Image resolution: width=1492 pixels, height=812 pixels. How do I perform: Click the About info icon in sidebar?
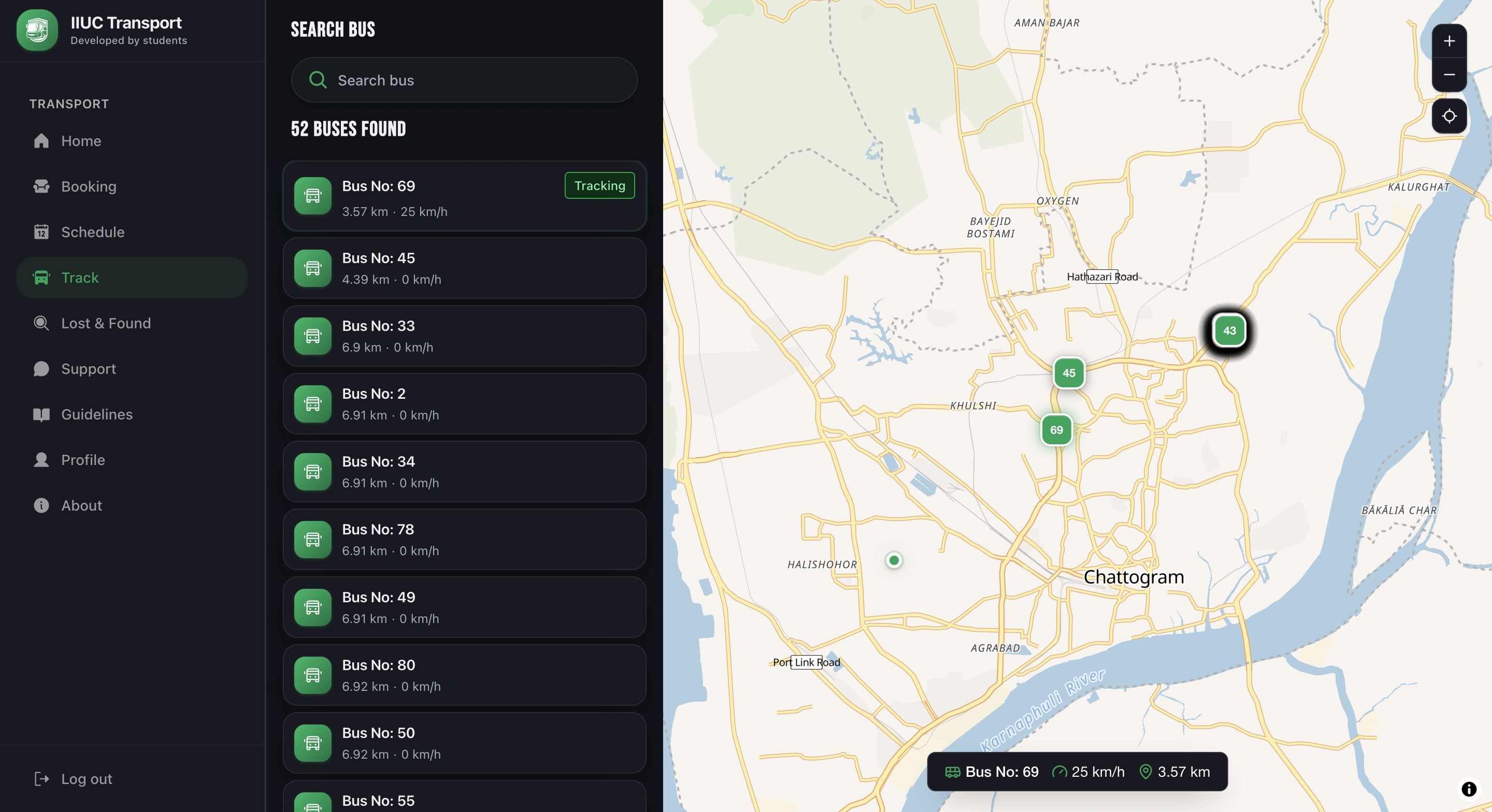[x=41, y=505]
